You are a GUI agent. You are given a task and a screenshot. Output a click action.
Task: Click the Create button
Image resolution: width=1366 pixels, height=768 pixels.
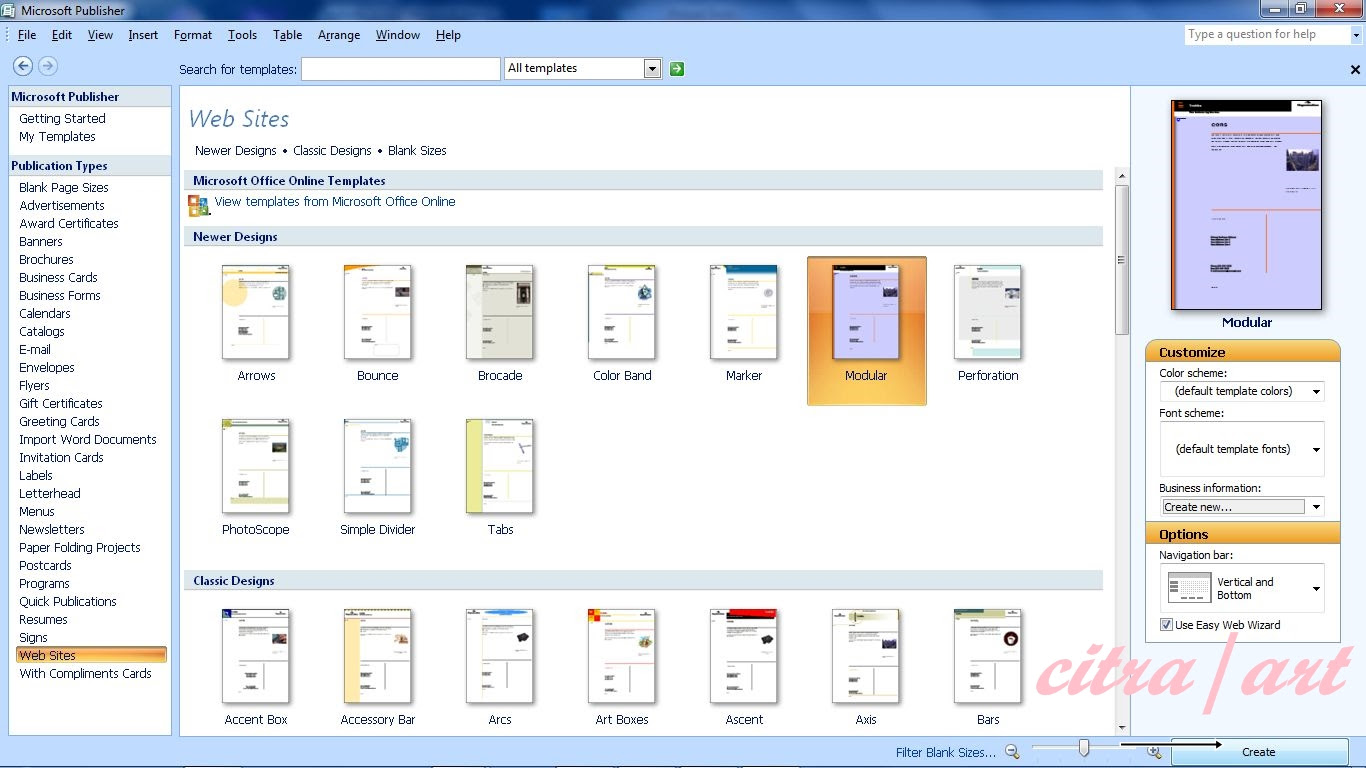click(1259, 752)
